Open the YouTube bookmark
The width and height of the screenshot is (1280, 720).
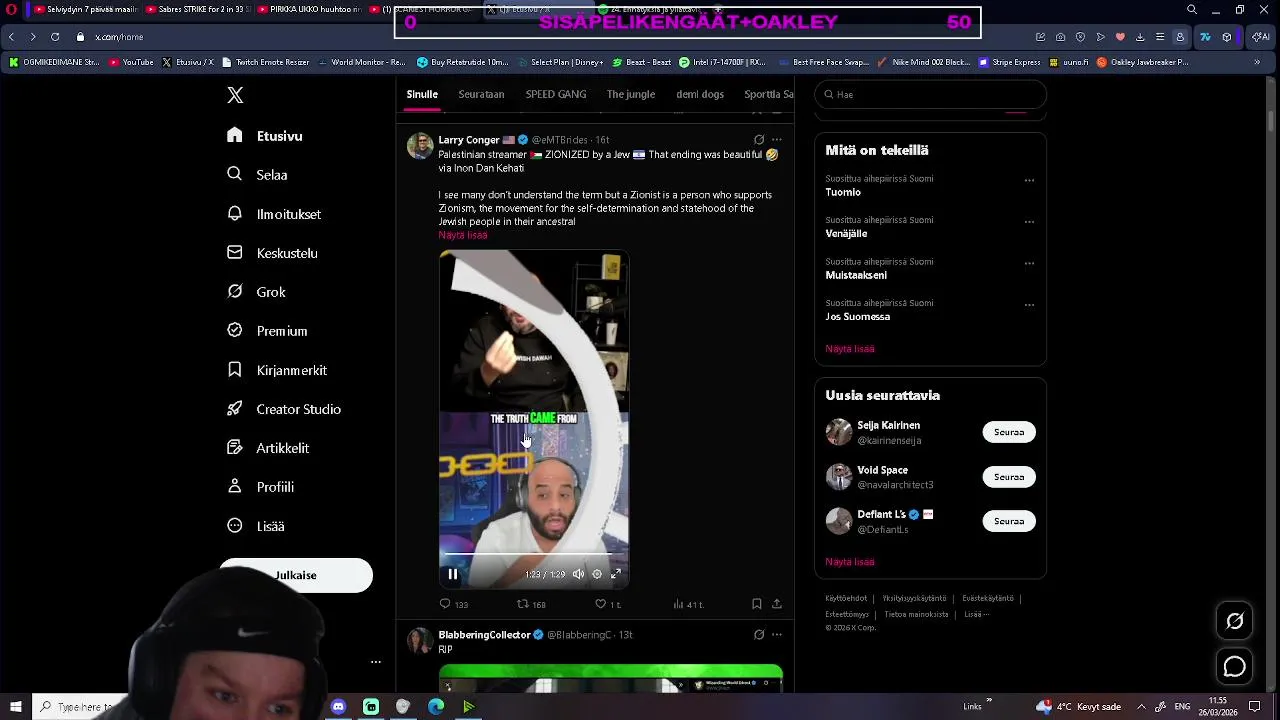tap(131, 62)
